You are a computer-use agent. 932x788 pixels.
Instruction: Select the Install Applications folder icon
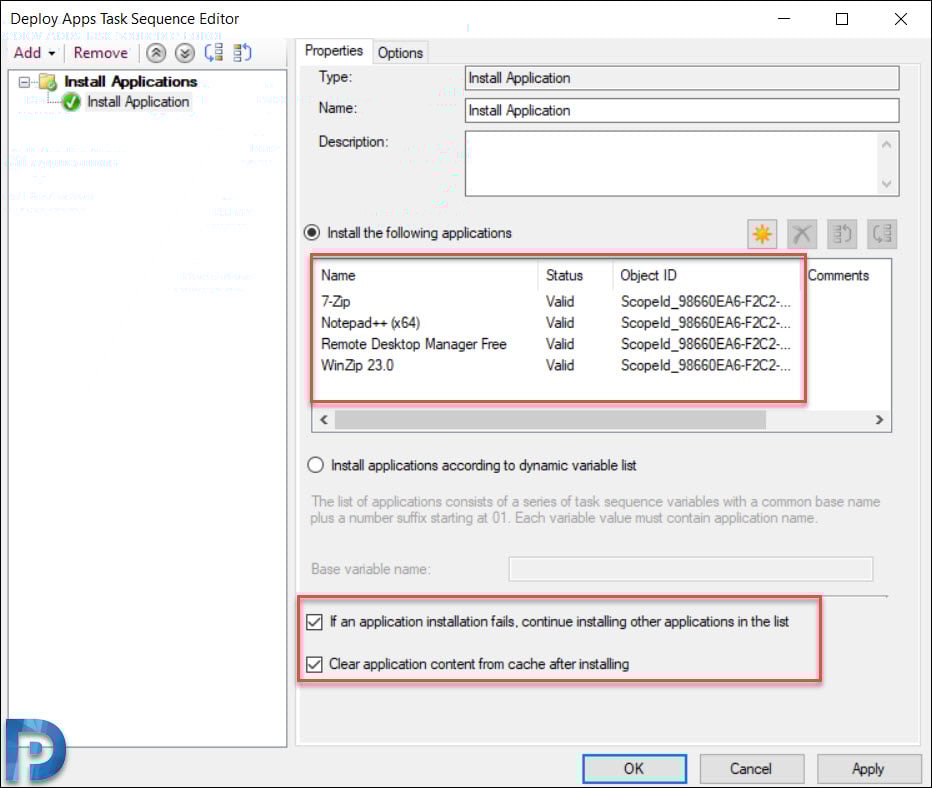pos(48,81)
